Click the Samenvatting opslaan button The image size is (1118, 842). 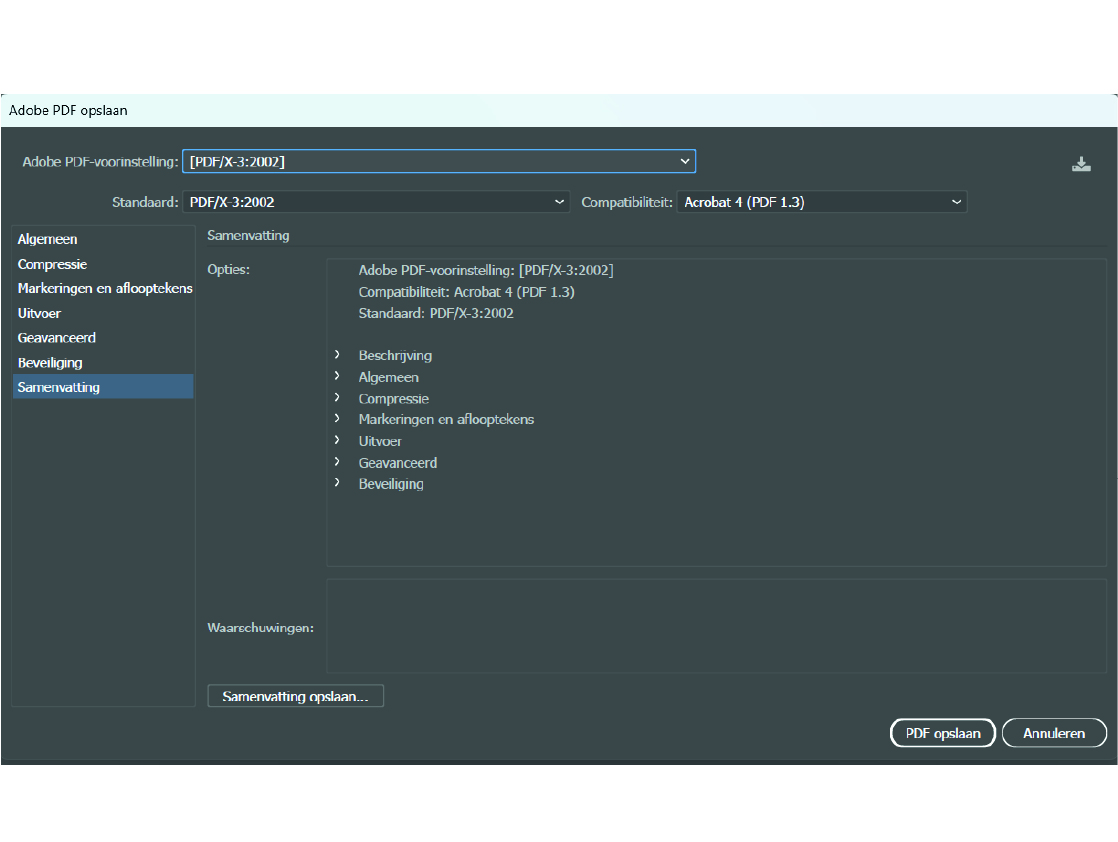point(295,696)
